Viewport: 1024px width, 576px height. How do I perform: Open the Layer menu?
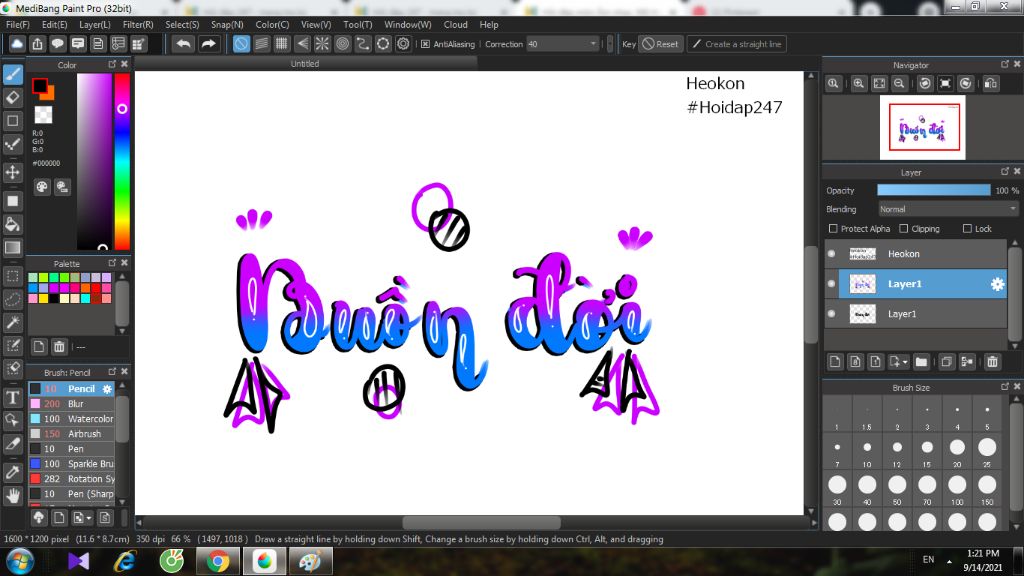click(95, 25)
